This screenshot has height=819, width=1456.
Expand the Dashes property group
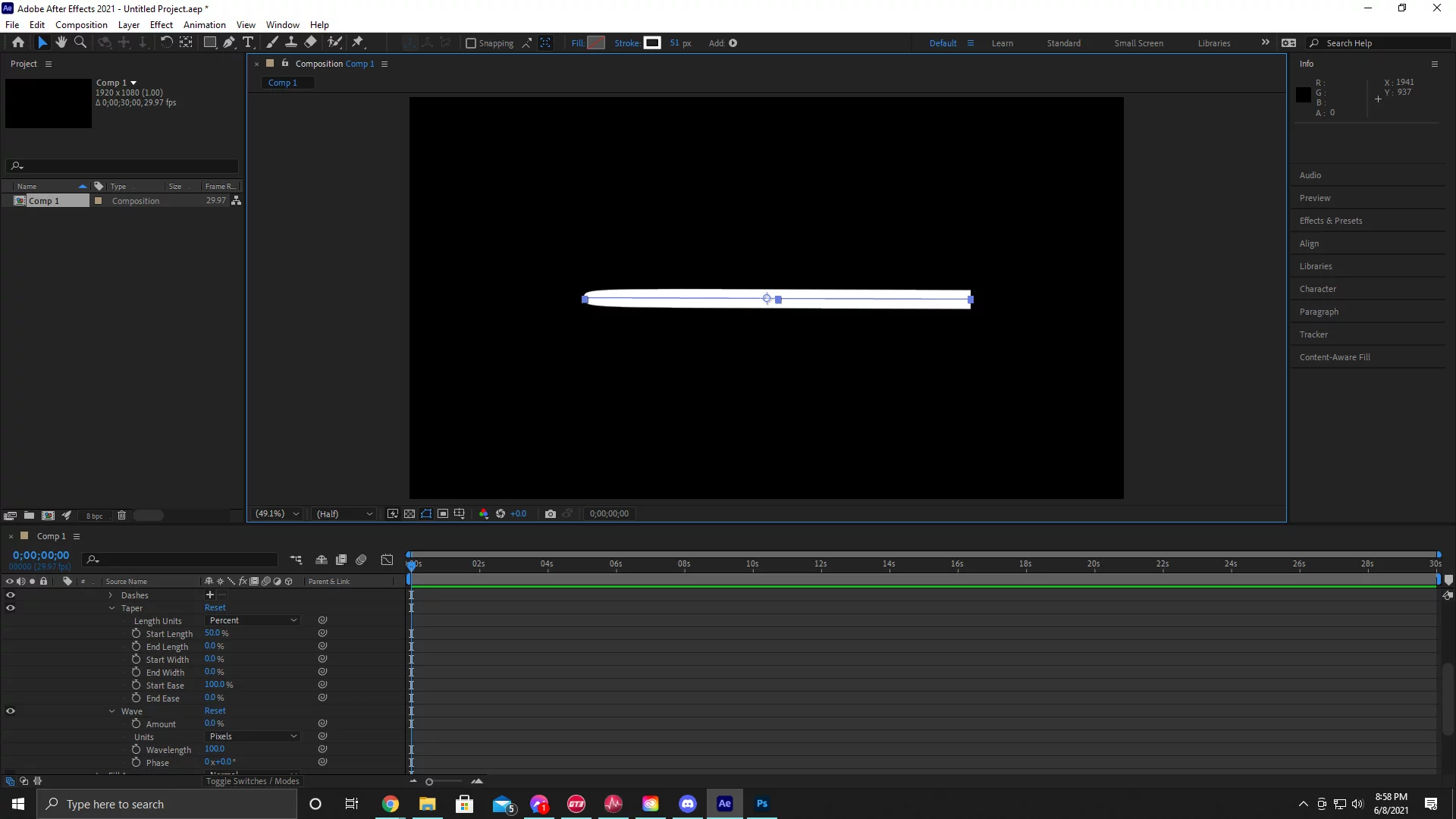pos(111,595)
